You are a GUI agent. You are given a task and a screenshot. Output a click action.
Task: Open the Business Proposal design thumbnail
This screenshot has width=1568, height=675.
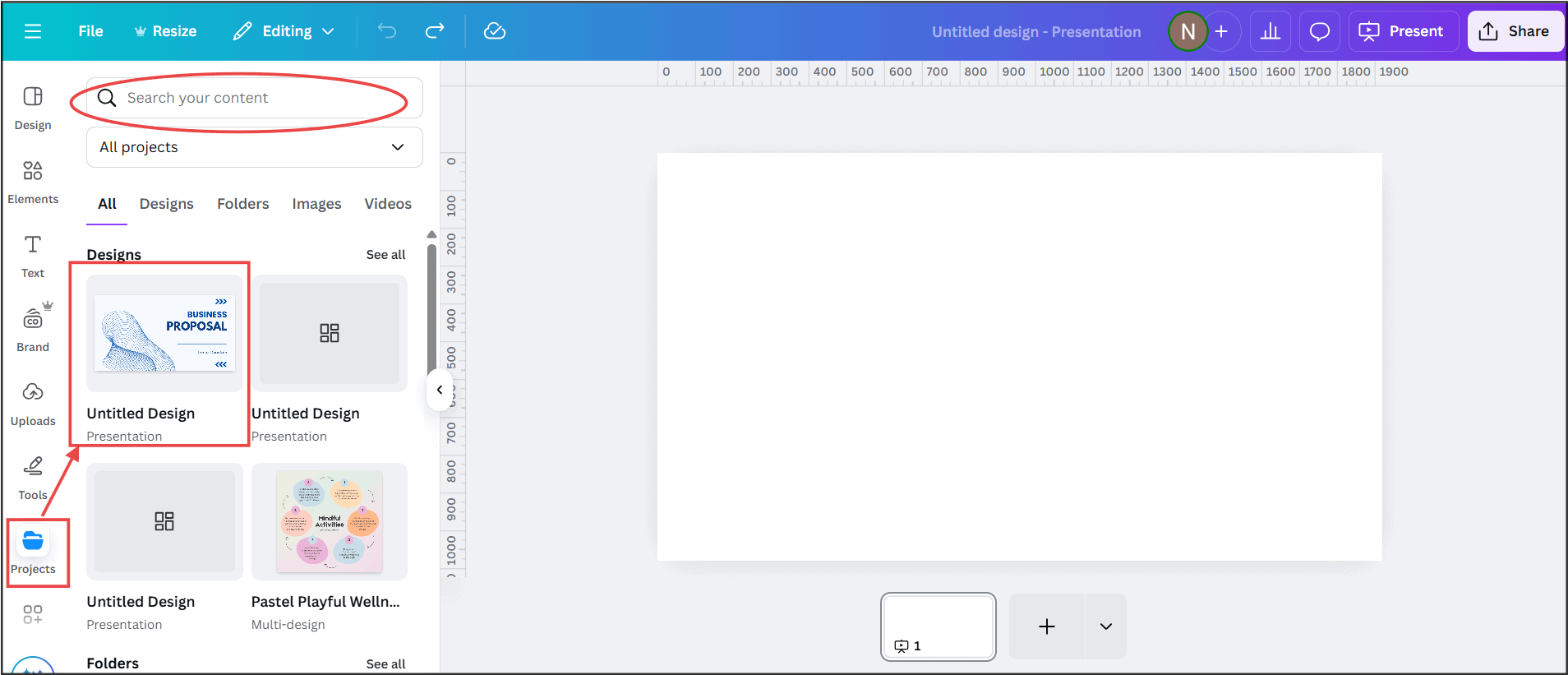(164, 333)
